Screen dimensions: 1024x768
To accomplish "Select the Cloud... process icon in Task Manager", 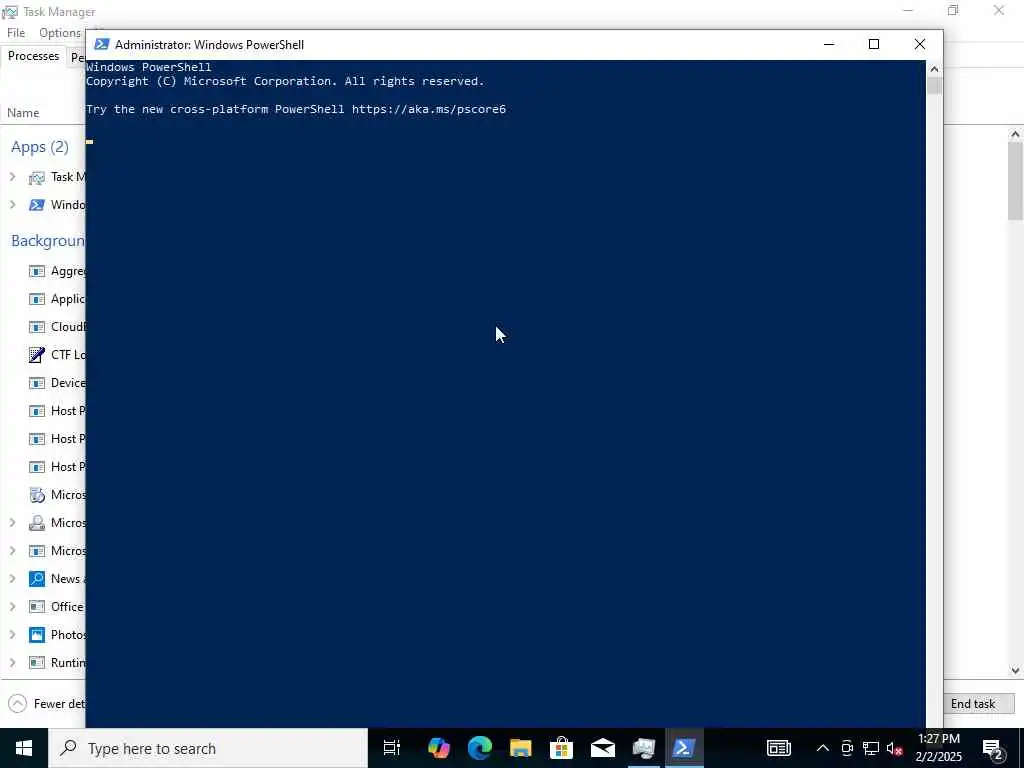I will (37, 327).
